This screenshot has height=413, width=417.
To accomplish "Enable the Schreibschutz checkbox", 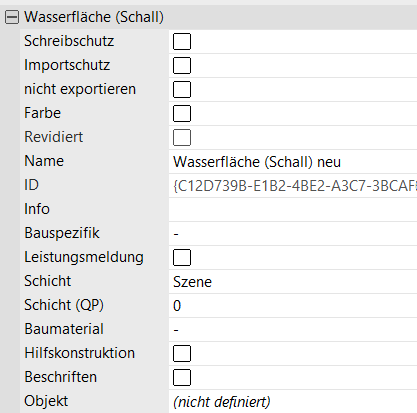I will pyautogui.click(x=182, y=41).
